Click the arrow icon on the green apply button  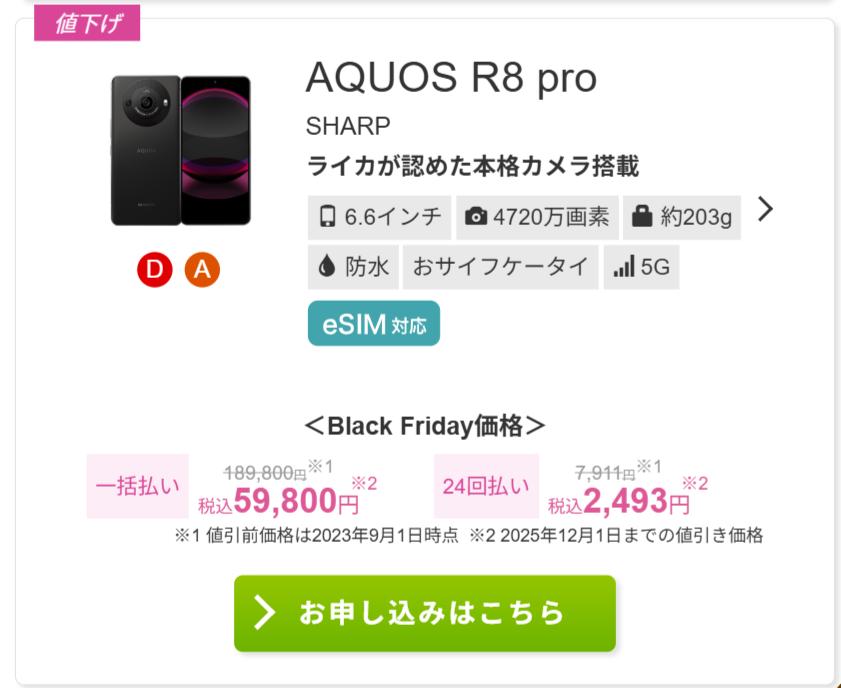click(264, 613)
